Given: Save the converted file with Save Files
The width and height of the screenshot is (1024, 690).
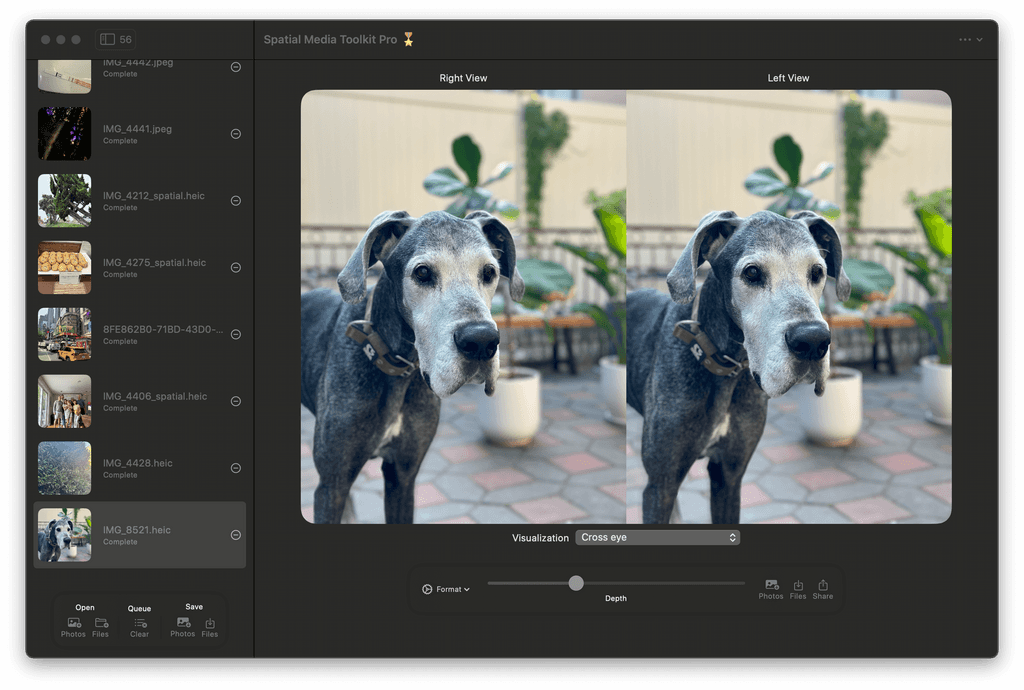Looking at the screenshot, I should tap(210, 620).
